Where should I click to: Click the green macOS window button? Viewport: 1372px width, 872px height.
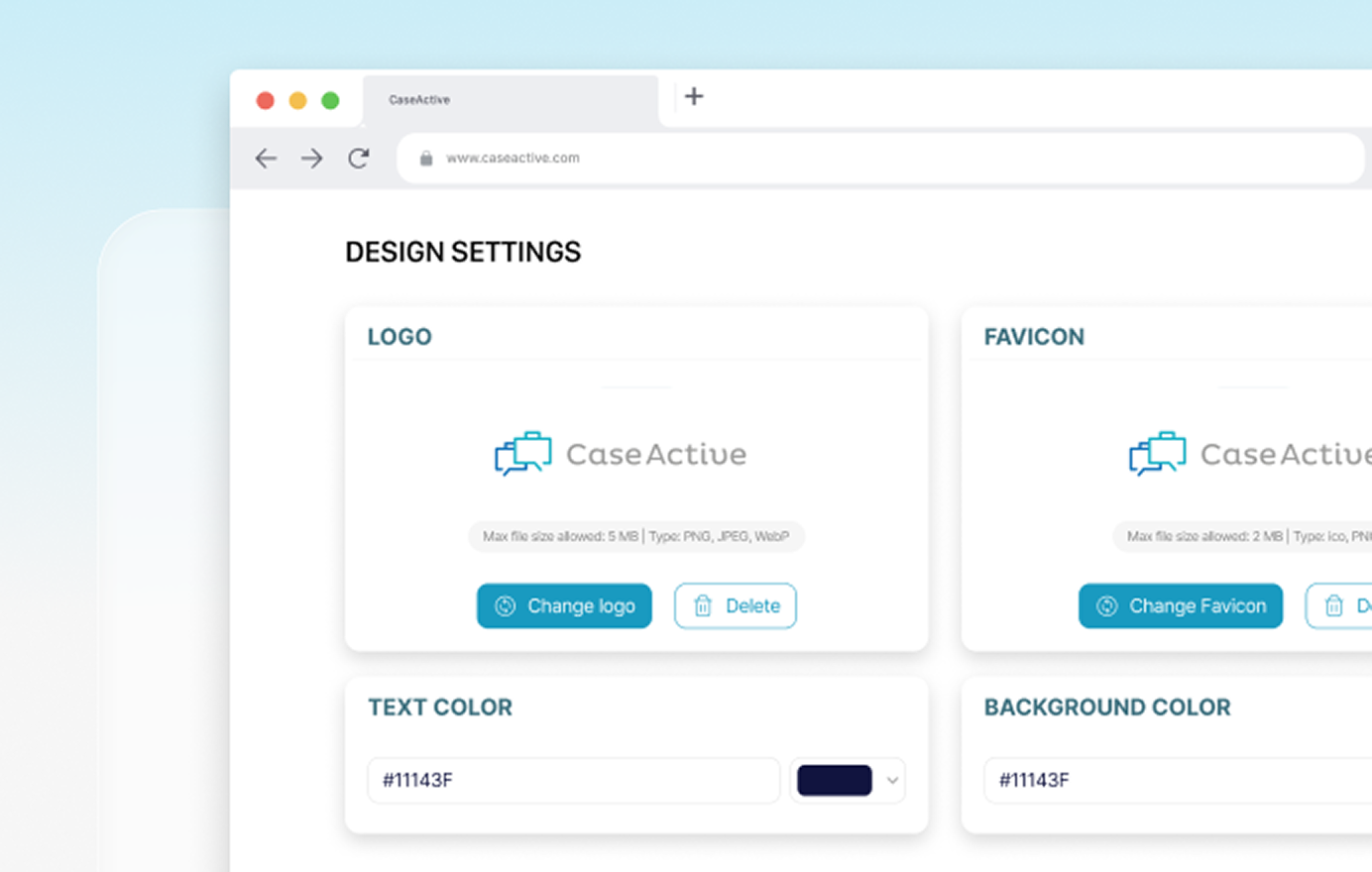click(x=331, y=100)
